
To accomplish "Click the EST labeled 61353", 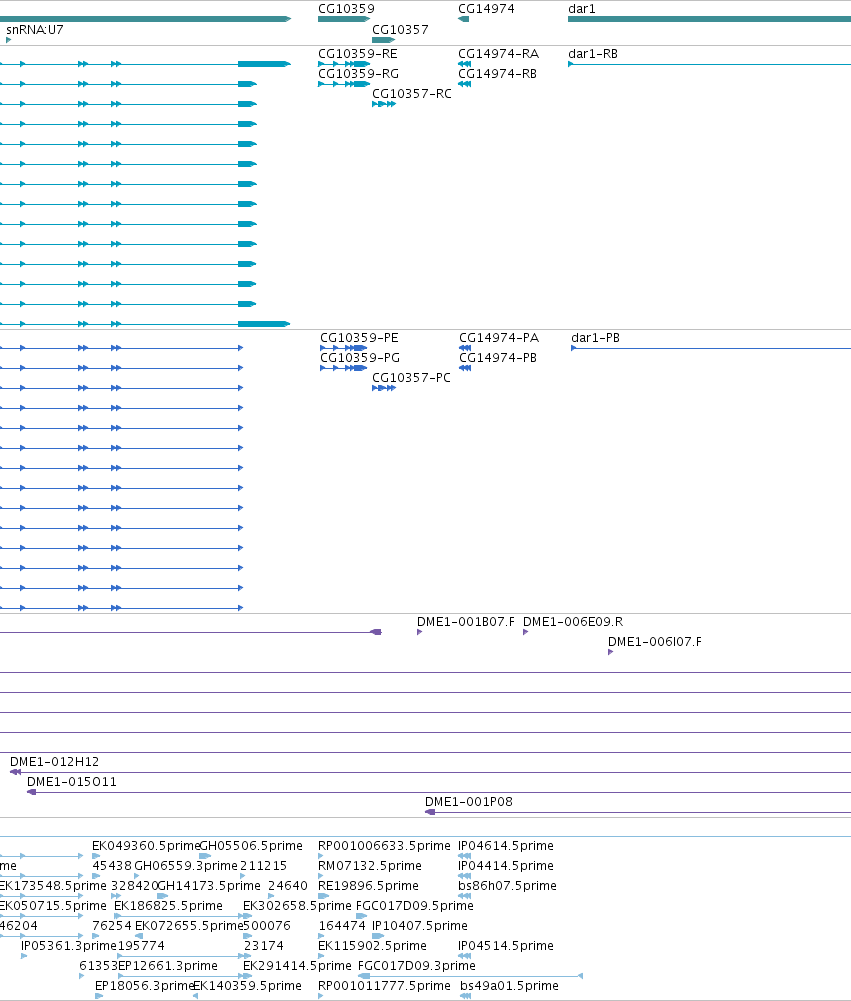I will point(98,967).
